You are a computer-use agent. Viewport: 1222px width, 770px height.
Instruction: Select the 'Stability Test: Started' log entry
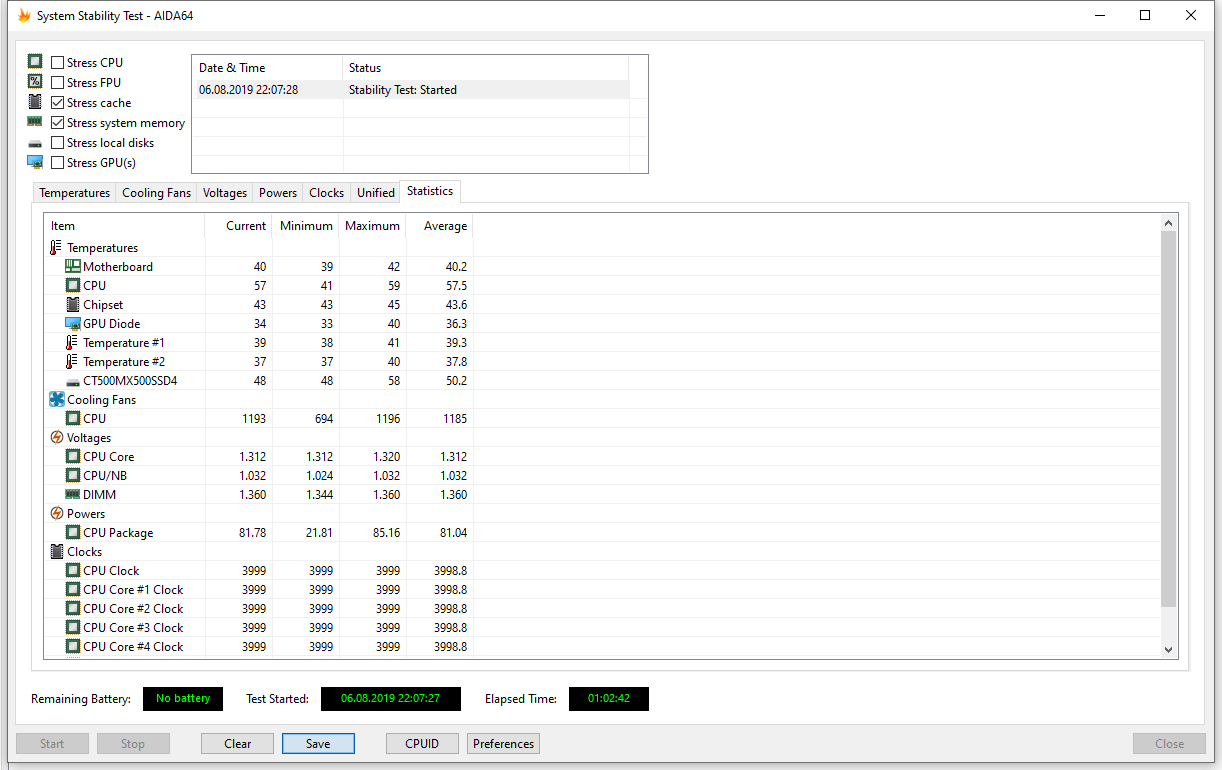pyautogui.click(x=410, y=89)
